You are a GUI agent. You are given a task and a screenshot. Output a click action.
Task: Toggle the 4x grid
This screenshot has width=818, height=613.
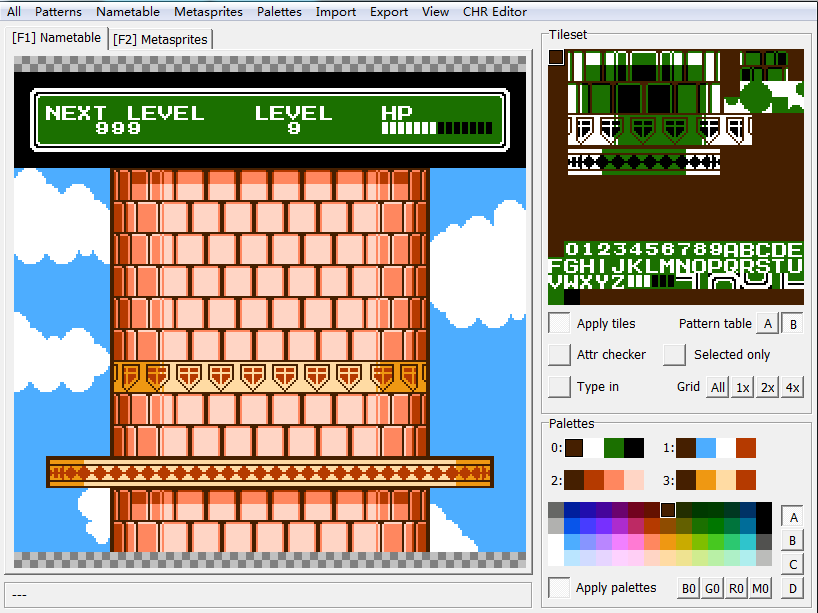tap(792, 387)
